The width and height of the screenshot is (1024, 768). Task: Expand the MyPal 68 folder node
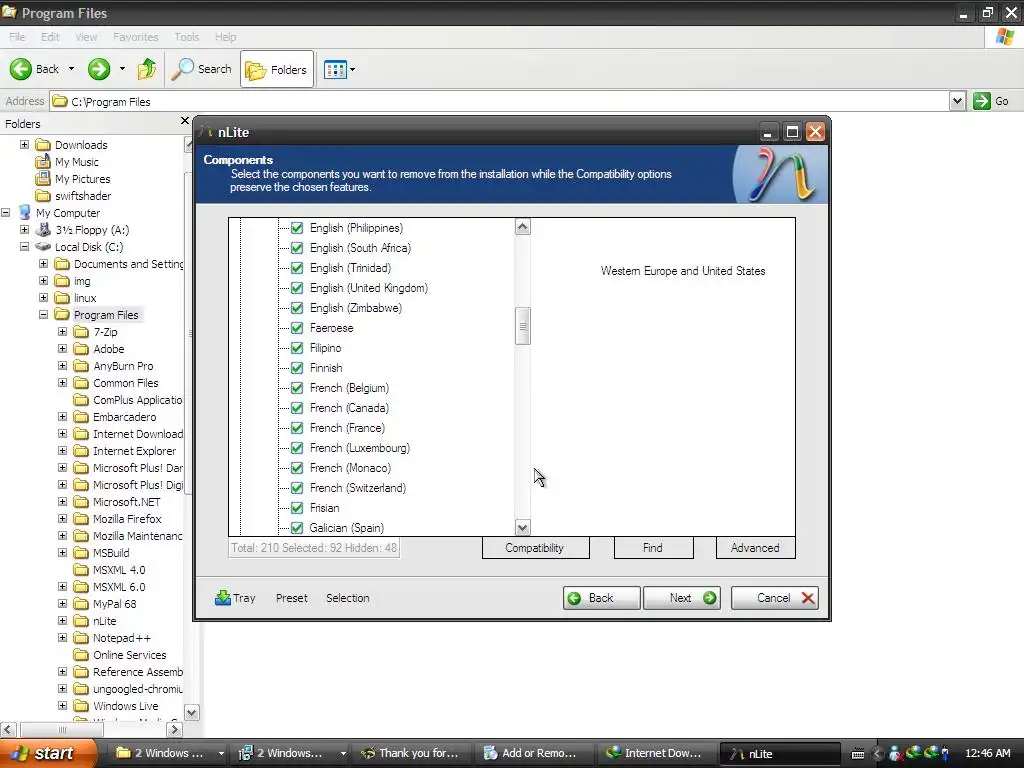(x=62, y=603)
